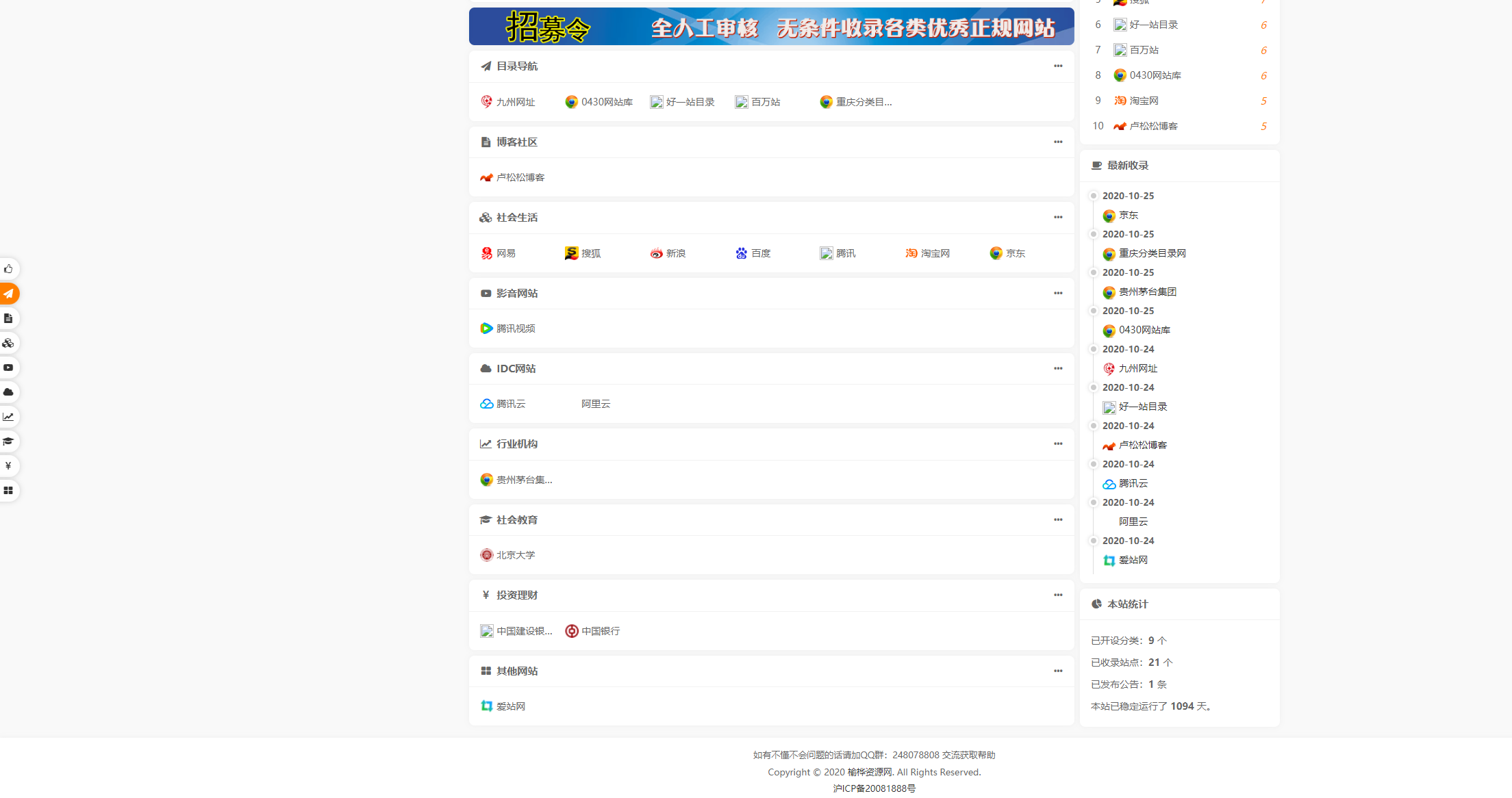This screenshot has height=798, width=1512.
Task: Open 贵州茅台集团 in 最新收录
Action: click(1139, 292)
